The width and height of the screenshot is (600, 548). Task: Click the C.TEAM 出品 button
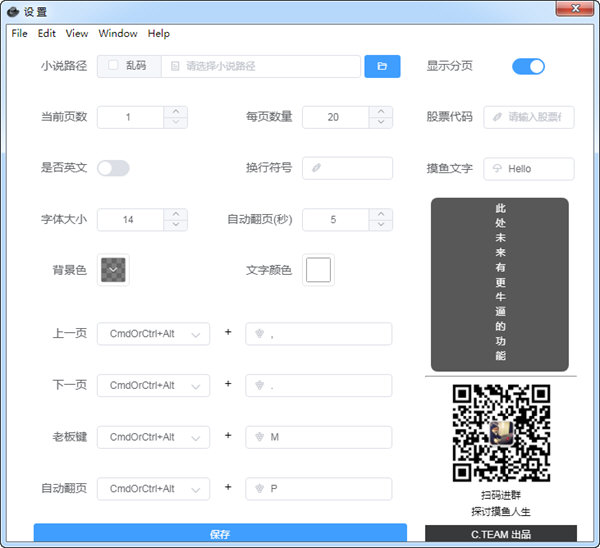(x=501, y=535)
